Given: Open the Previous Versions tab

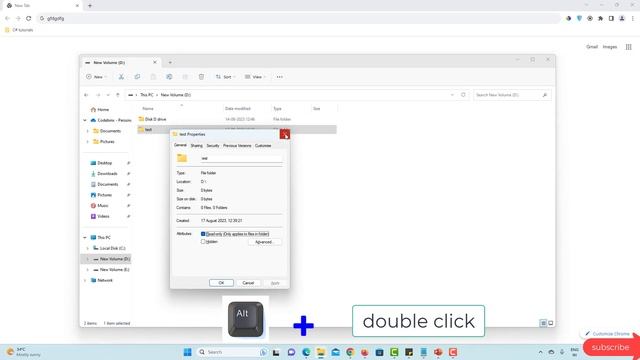Looking at the screenshot, I should 237,146.
